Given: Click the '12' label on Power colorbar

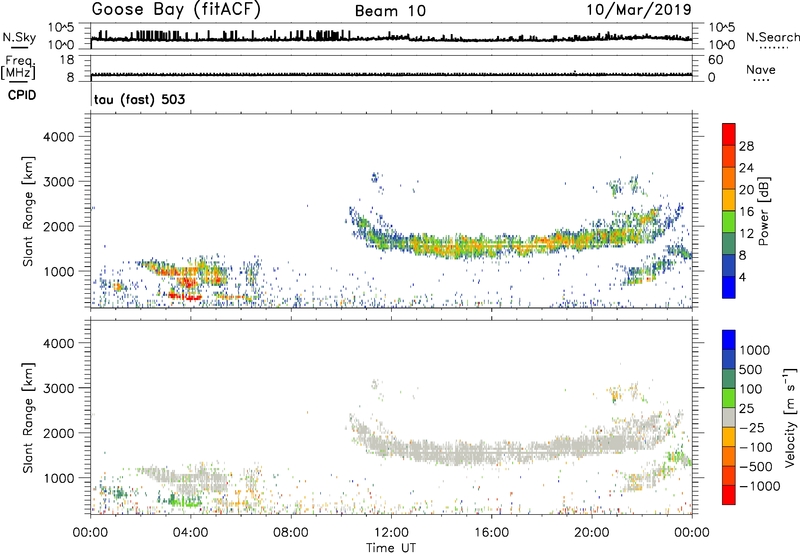Looking at the screenshot, I should (x=746, y=234).
